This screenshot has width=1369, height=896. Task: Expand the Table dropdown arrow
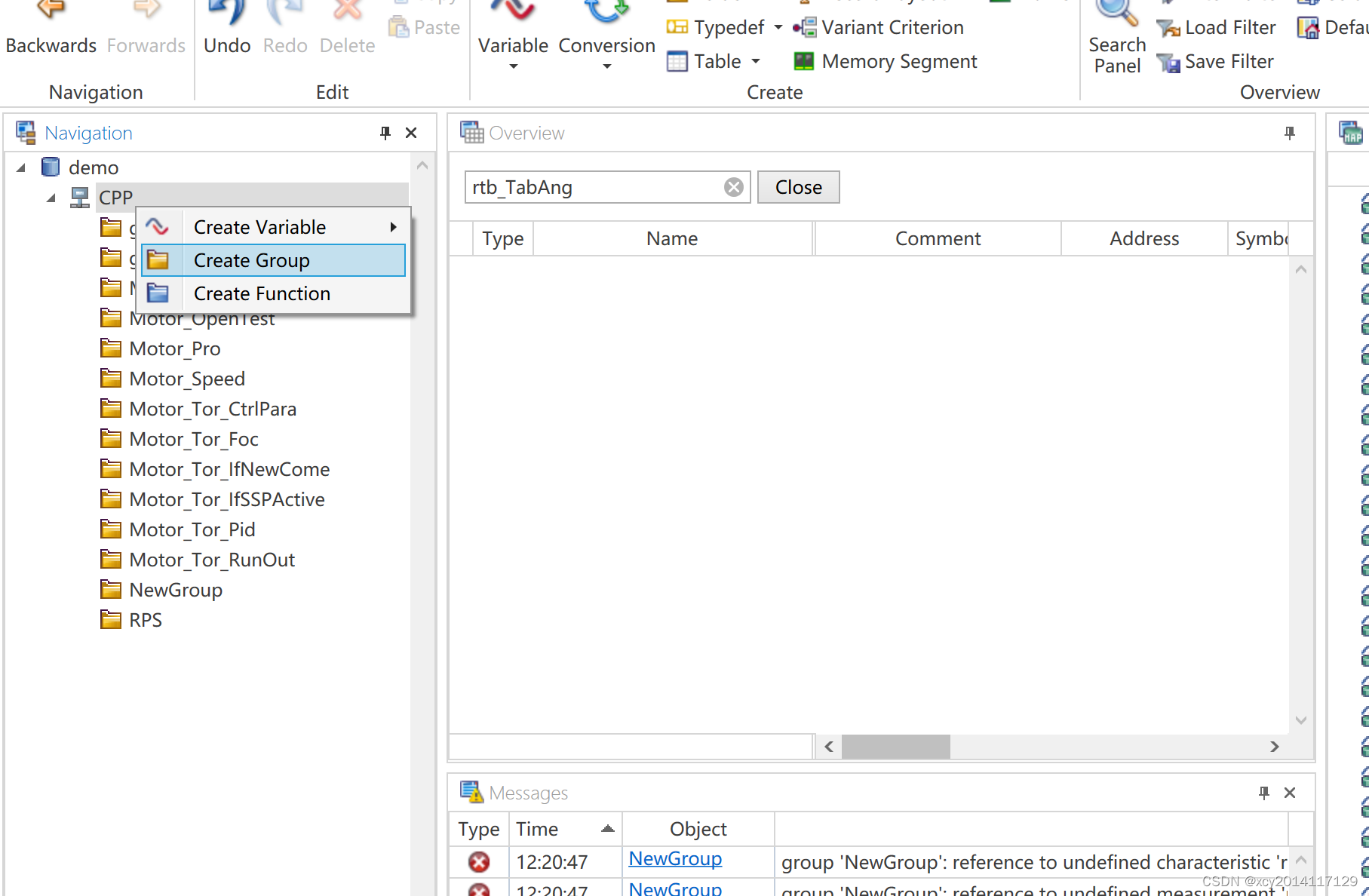pos(755,61)
